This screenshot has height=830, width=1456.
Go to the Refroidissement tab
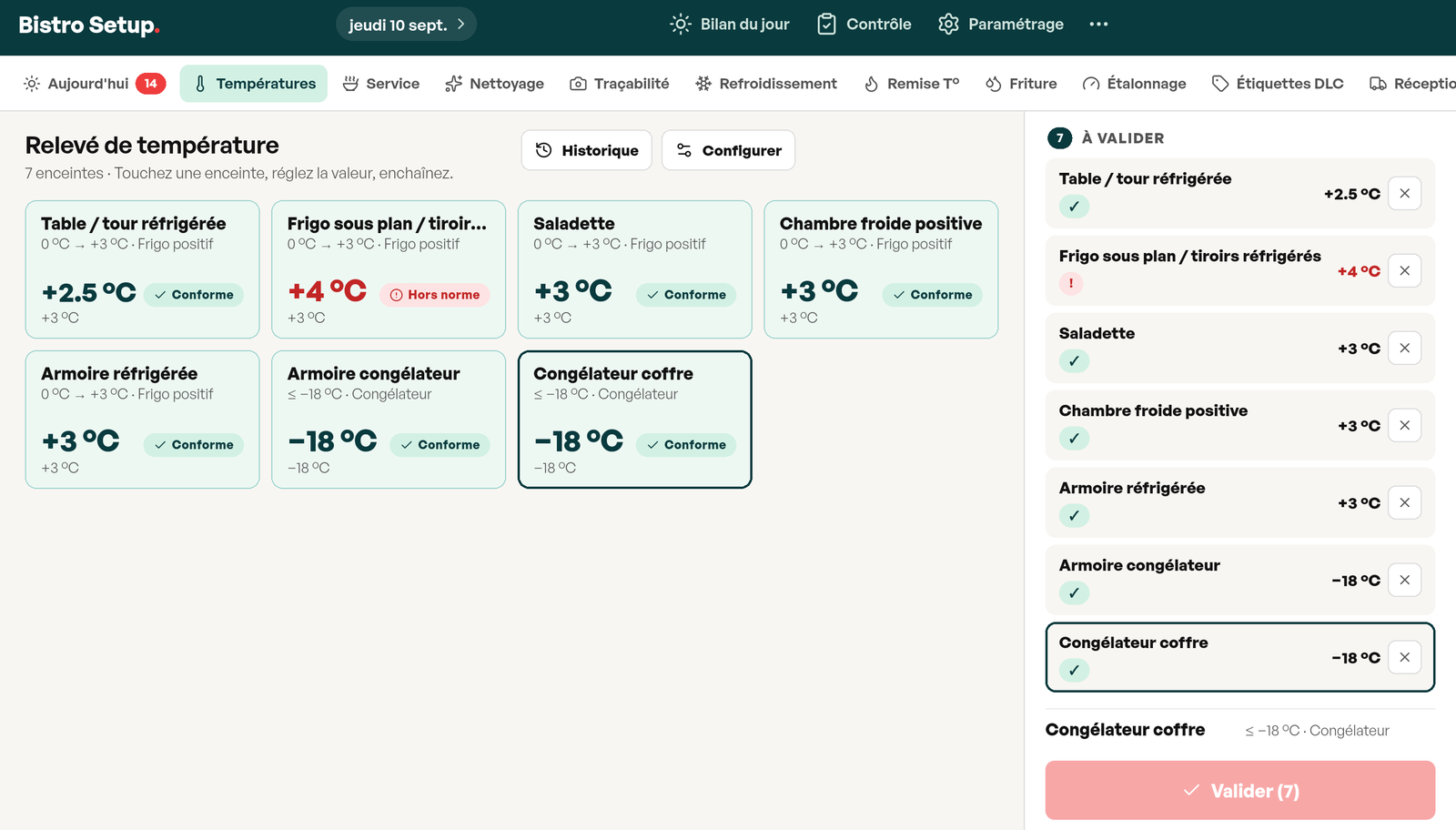(x=766, y=84)
